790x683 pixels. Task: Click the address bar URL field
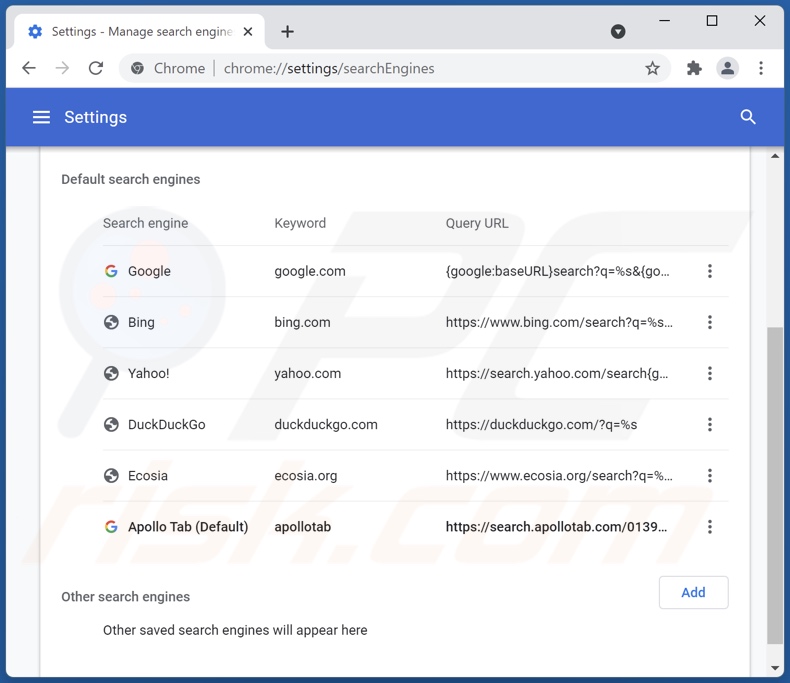pyautogui.click(x=400, y=68)
